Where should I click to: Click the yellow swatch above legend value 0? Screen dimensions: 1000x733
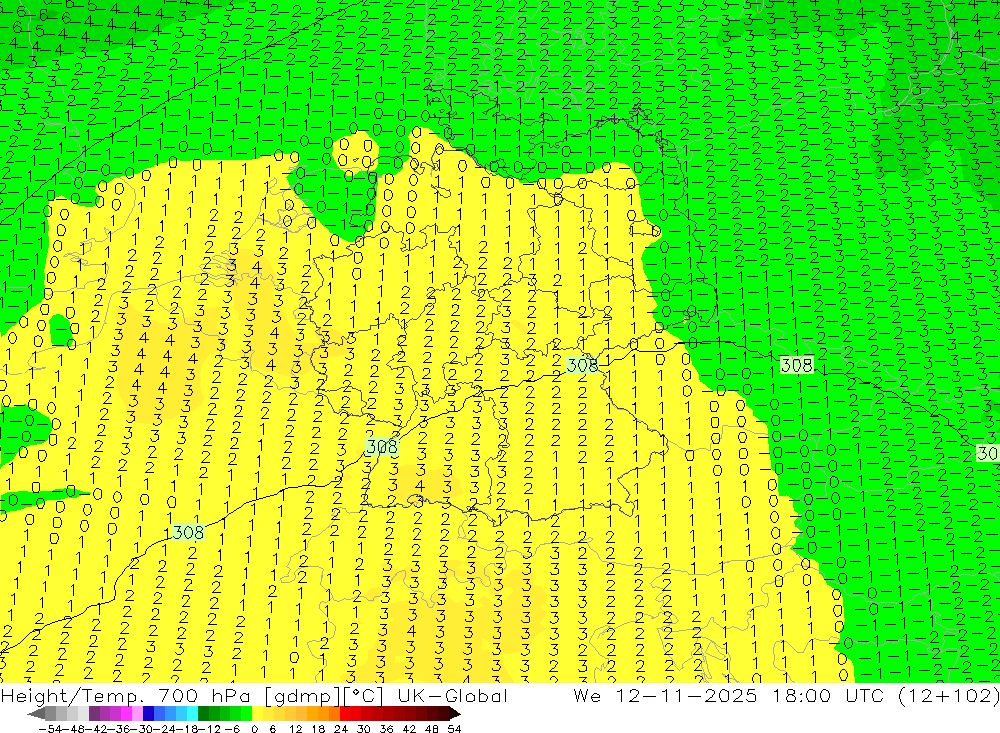coord(257,714)
